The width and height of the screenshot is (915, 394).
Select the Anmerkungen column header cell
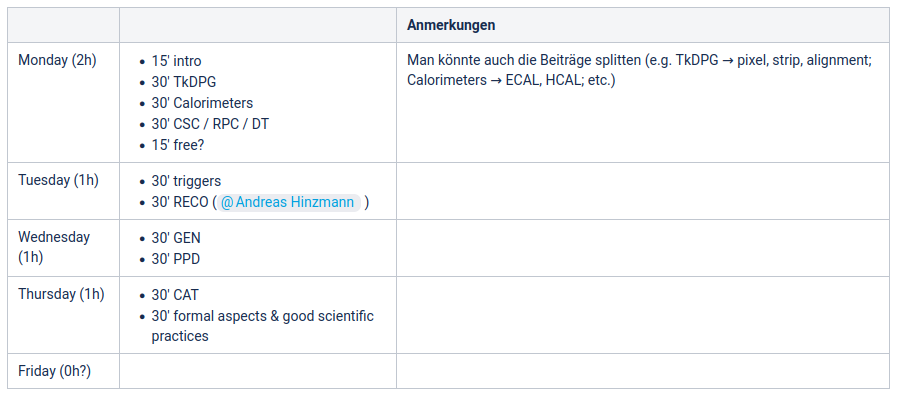(642, 25)
